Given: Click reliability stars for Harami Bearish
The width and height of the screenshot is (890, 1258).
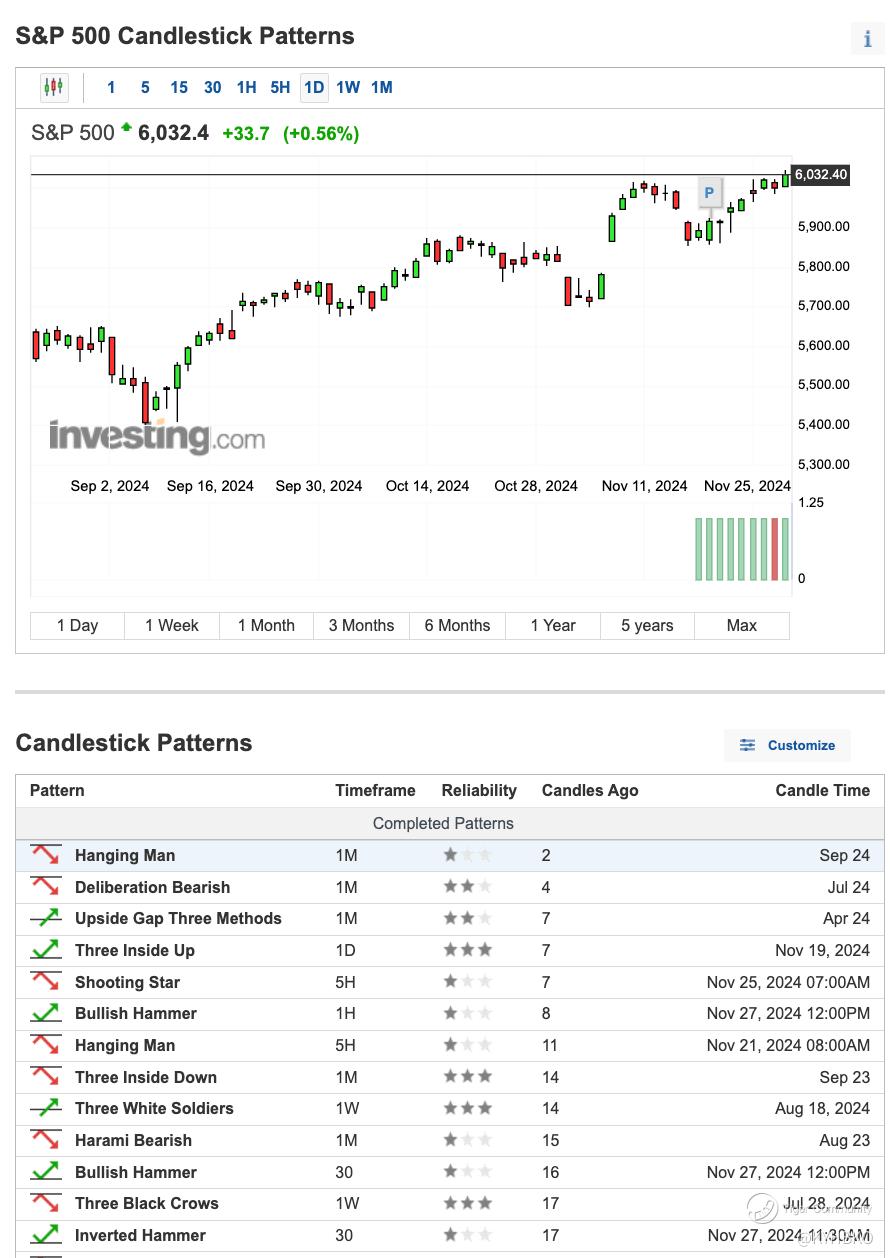Looking at the screenshot, I should 468,1139.
